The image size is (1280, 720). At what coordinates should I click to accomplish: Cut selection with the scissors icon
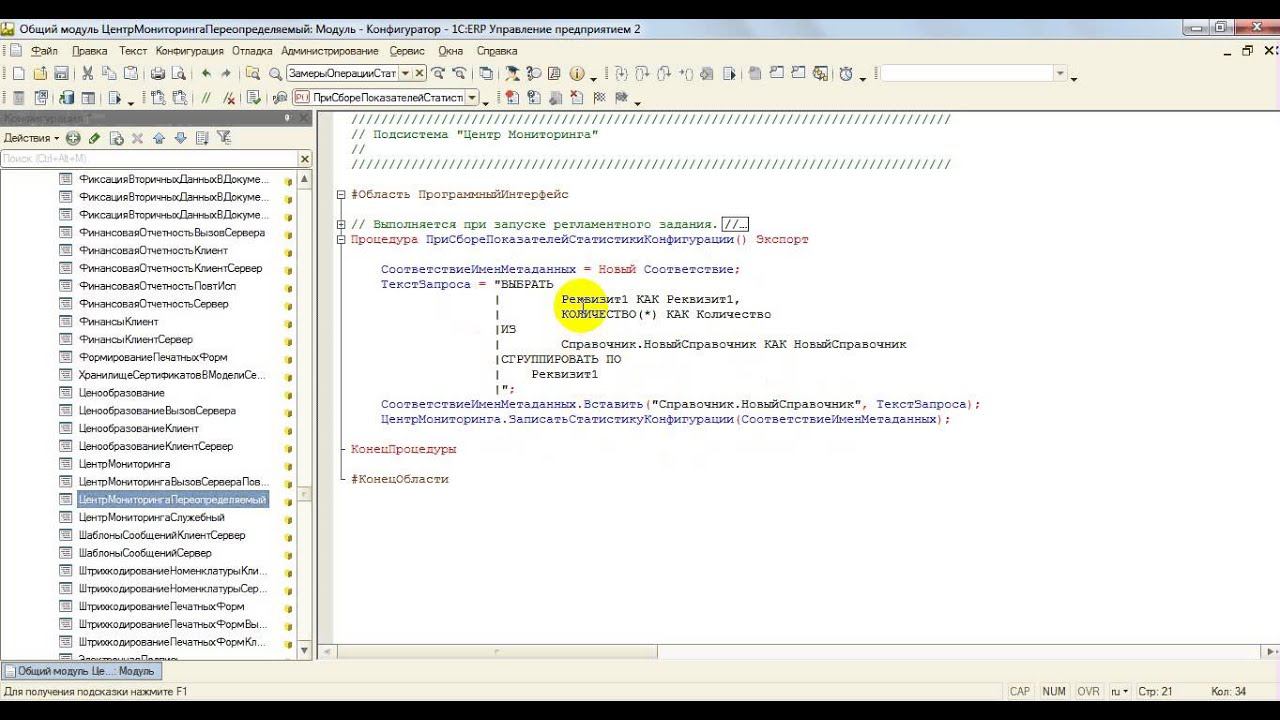88,74
